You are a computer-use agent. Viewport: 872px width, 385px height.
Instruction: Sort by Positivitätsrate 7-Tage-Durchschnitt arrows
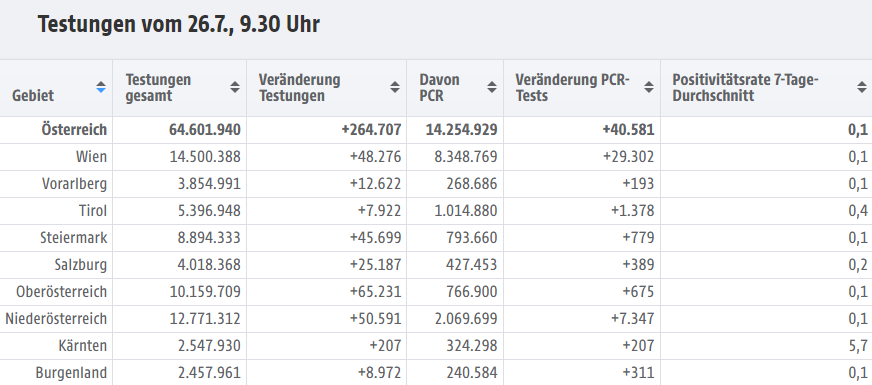[861, 87]
